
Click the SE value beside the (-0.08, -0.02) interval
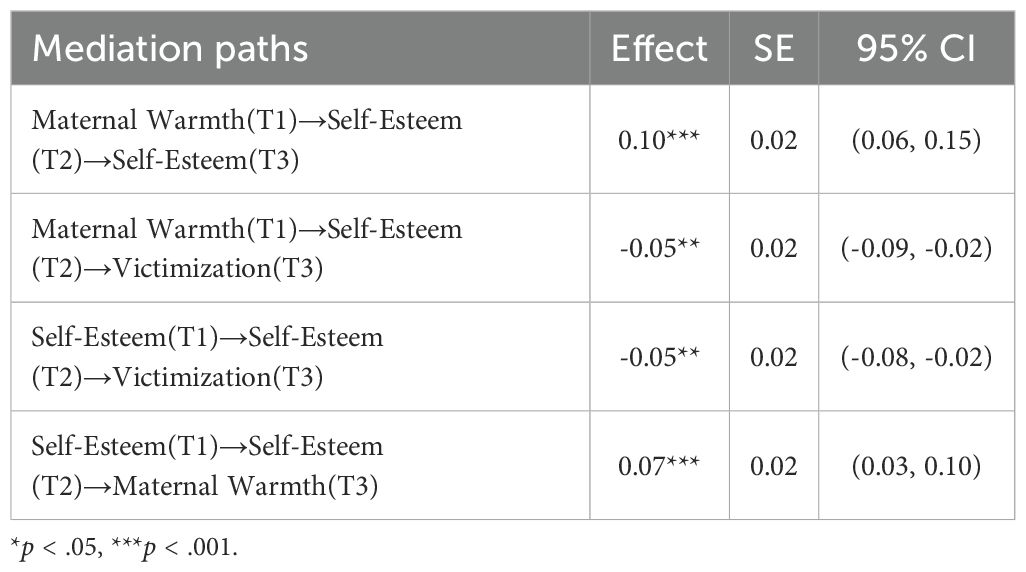[774, 357]
